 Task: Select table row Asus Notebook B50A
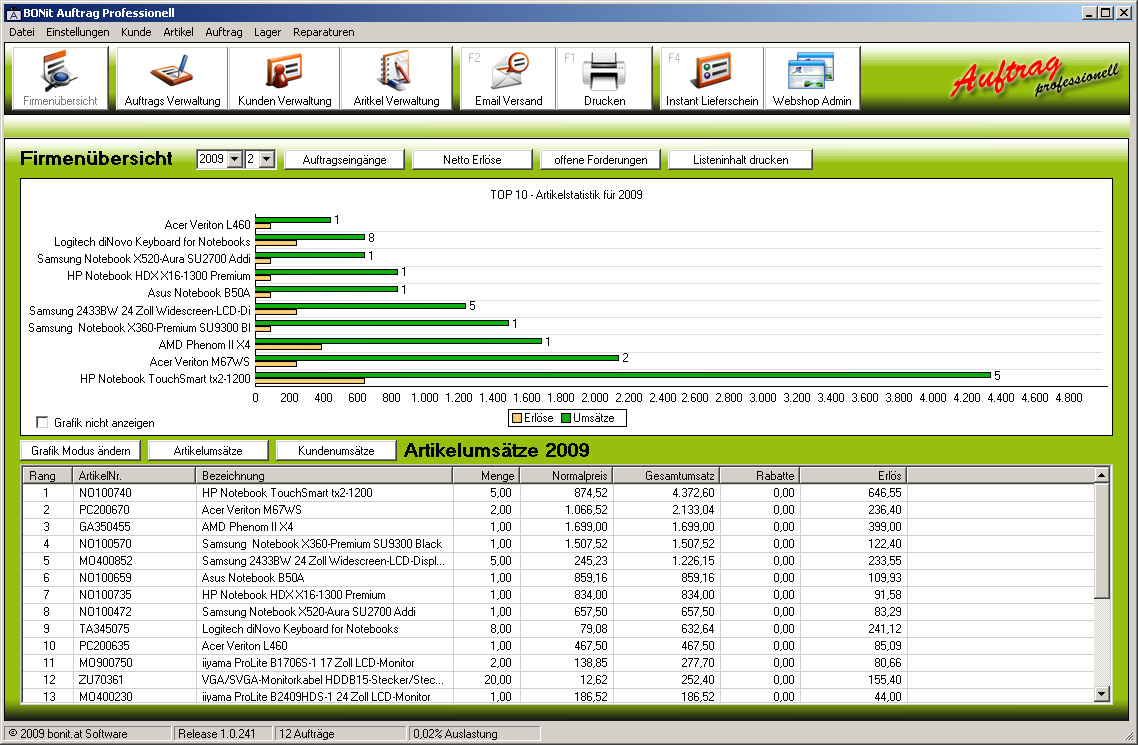[558, 577]
